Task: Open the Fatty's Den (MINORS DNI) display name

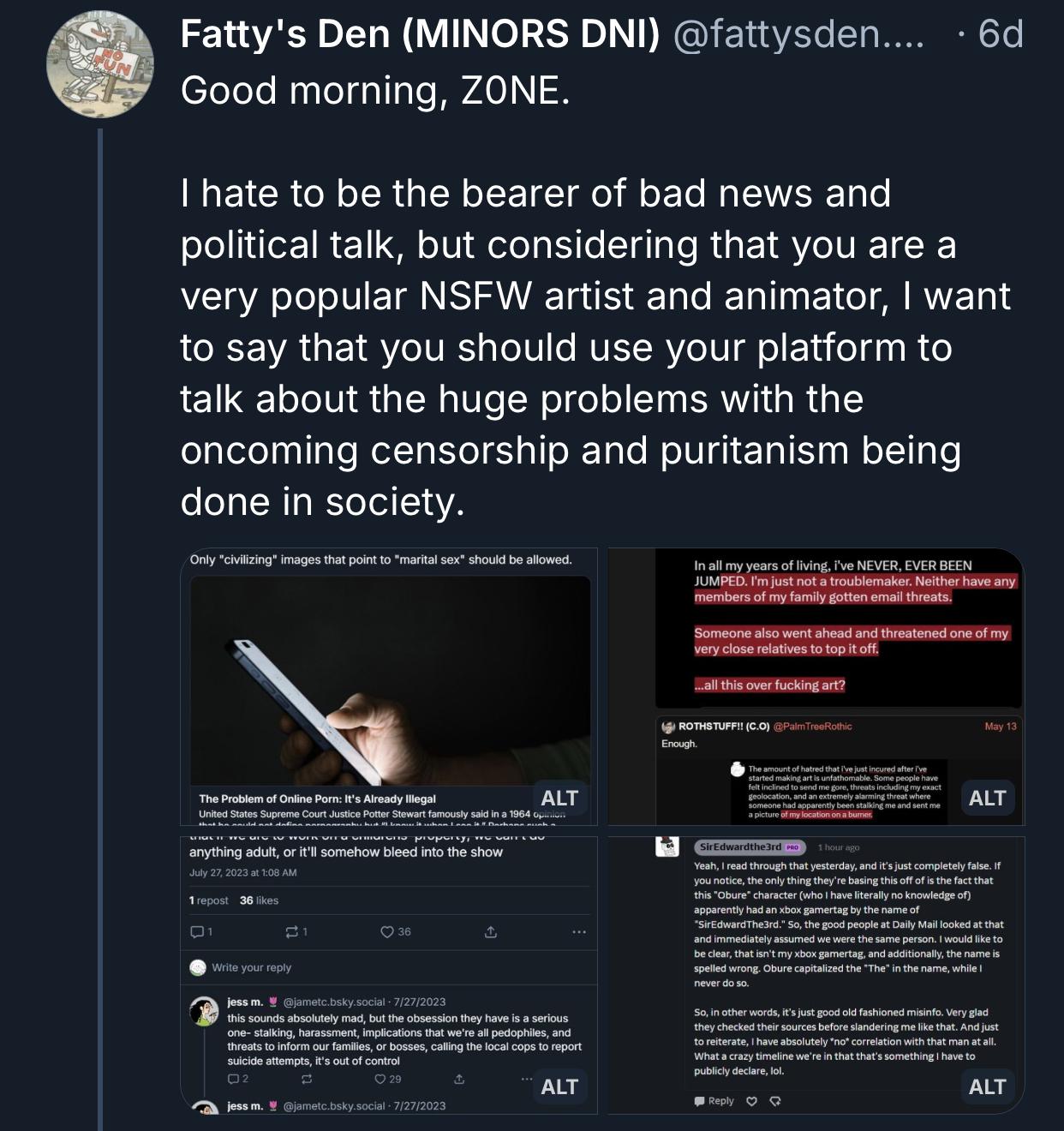Action: pyautogui.click(x=420, y=35)
